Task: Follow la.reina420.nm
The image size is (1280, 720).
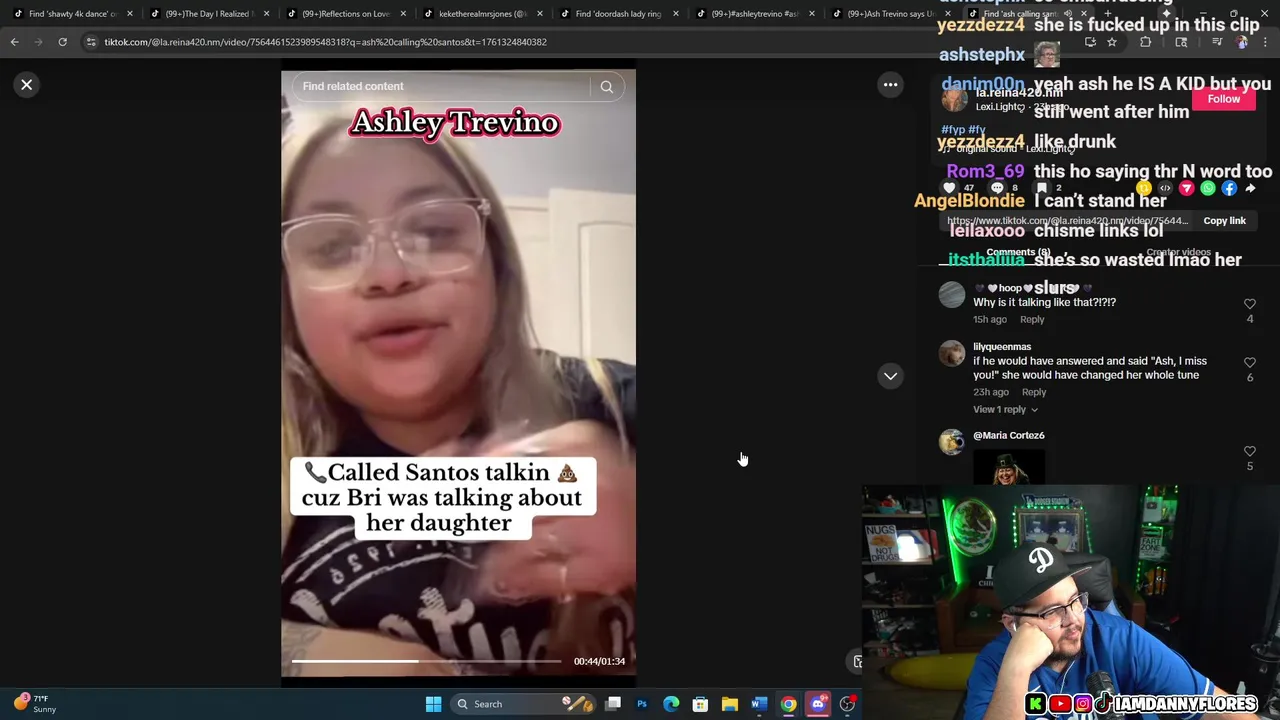Action: point(1223,99)
